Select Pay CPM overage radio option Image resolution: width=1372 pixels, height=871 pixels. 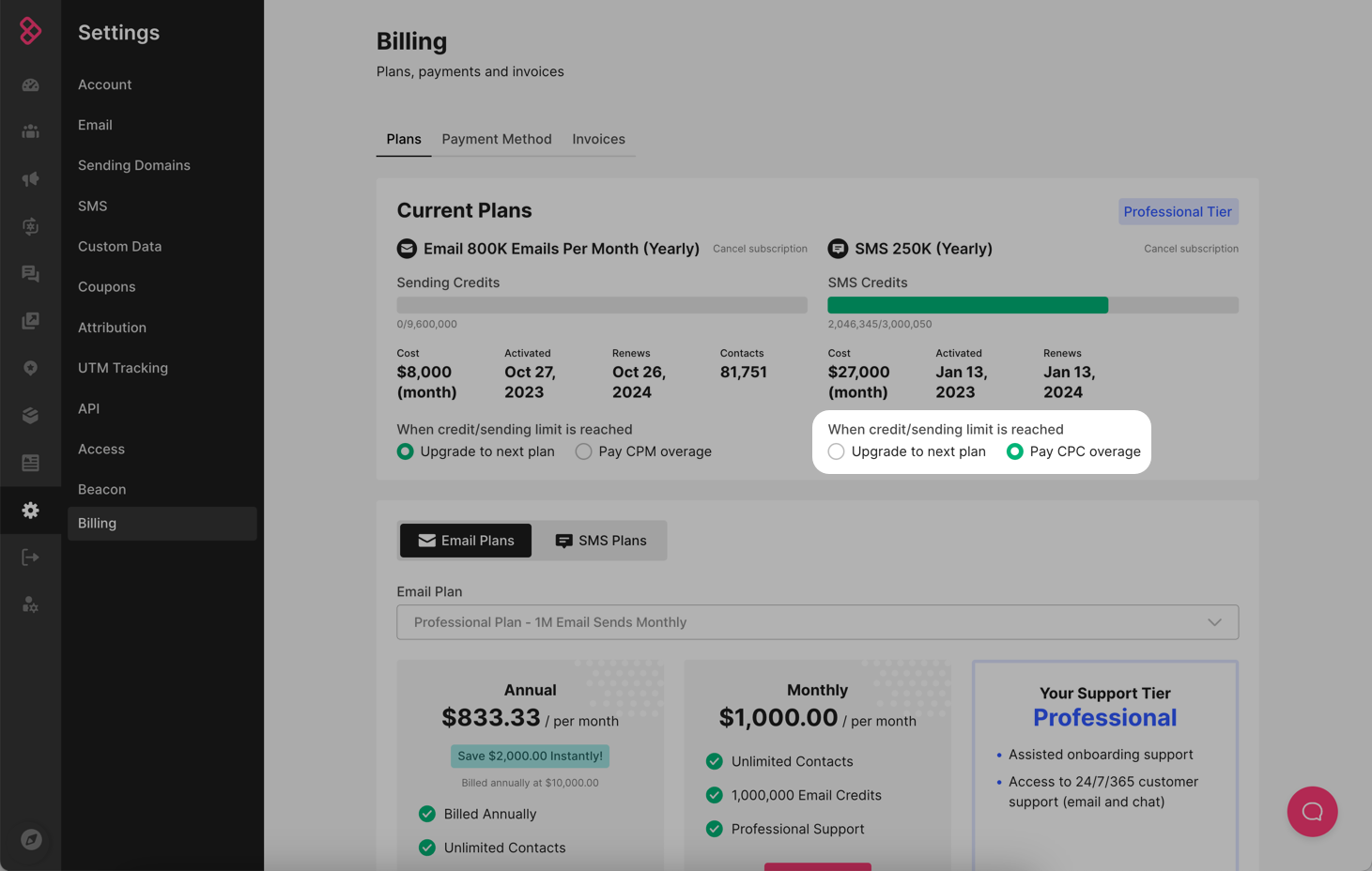coord(584,451)
